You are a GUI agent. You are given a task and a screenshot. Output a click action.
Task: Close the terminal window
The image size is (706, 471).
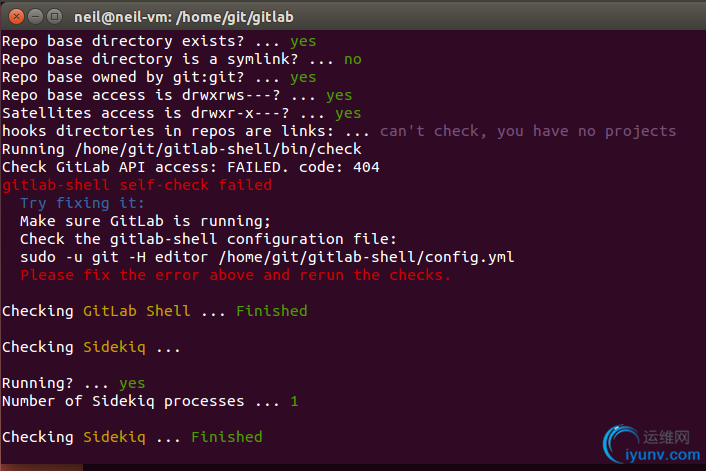[x=16, y=17]
